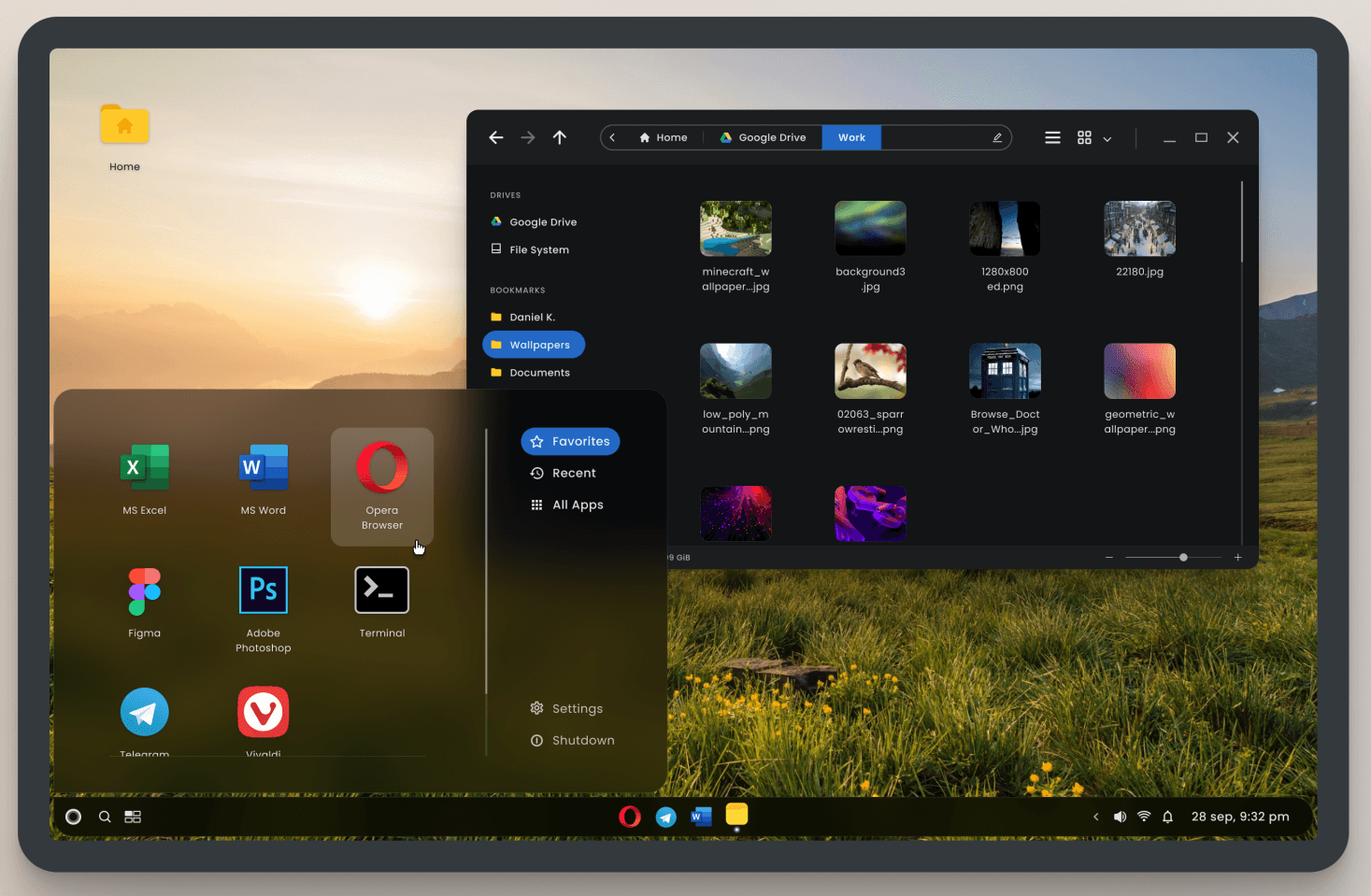Switch to Telegram in the taskbar

(x=666, y=818)
